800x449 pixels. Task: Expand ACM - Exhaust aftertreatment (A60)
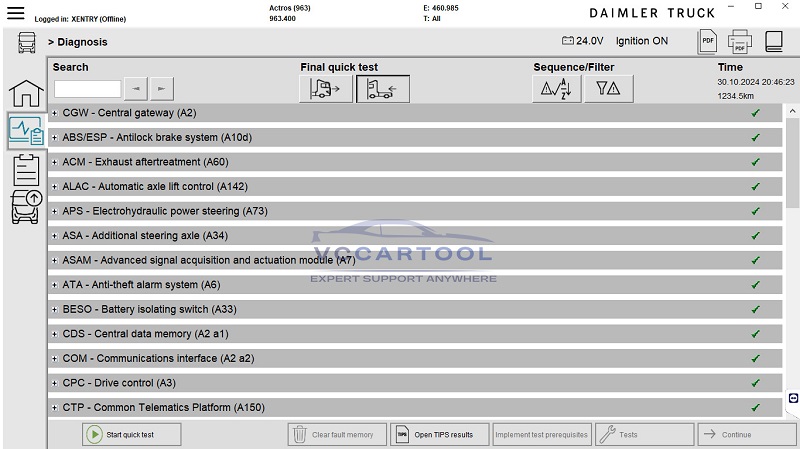tap(55, 162)
